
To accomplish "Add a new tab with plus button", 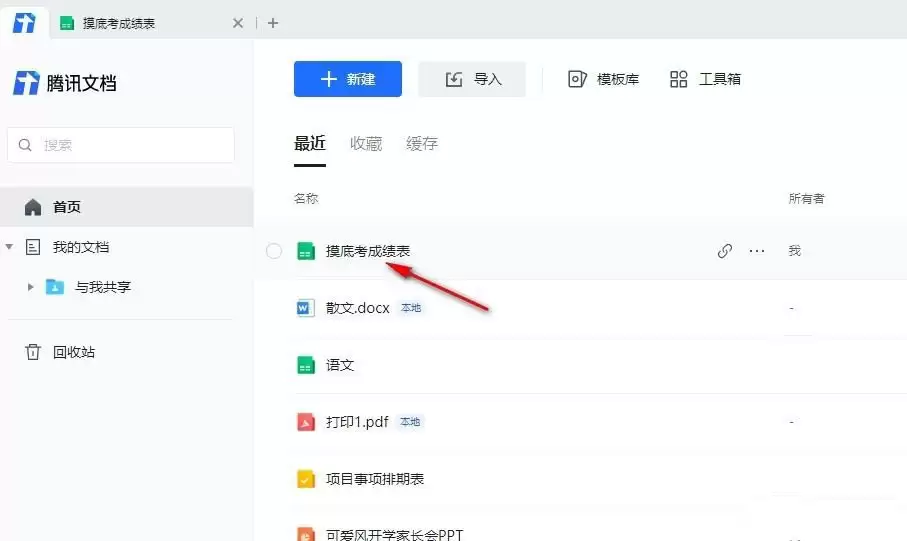I will 274,23.
